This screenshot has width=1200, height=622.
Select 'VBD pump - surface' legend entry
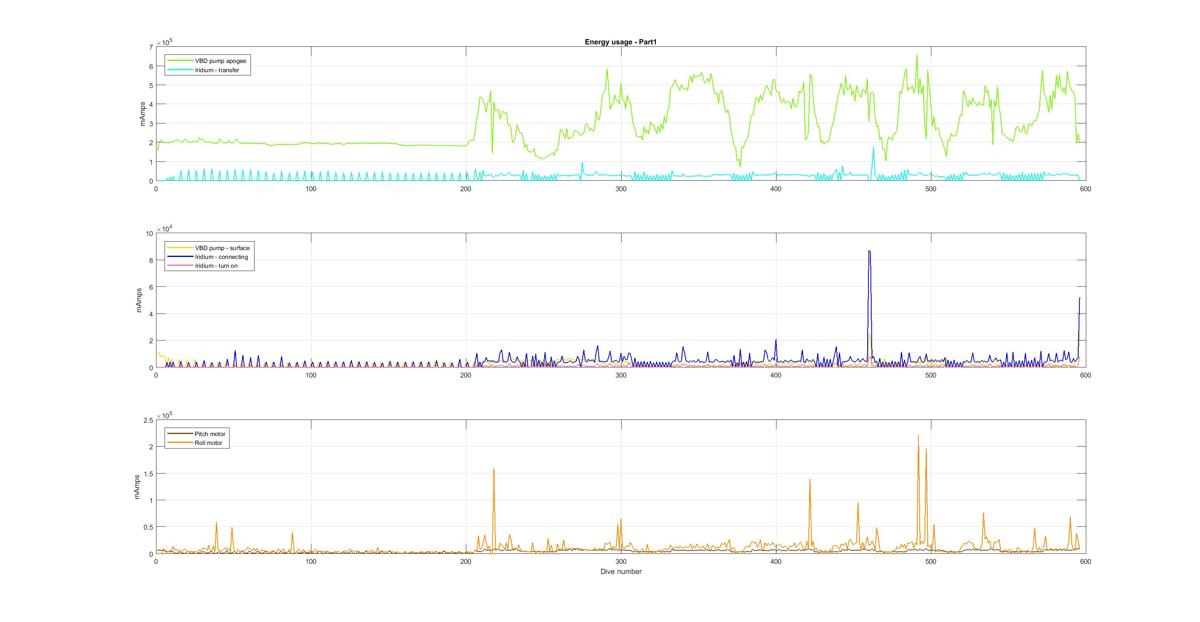pyautogui.click(x=222, y=247)
